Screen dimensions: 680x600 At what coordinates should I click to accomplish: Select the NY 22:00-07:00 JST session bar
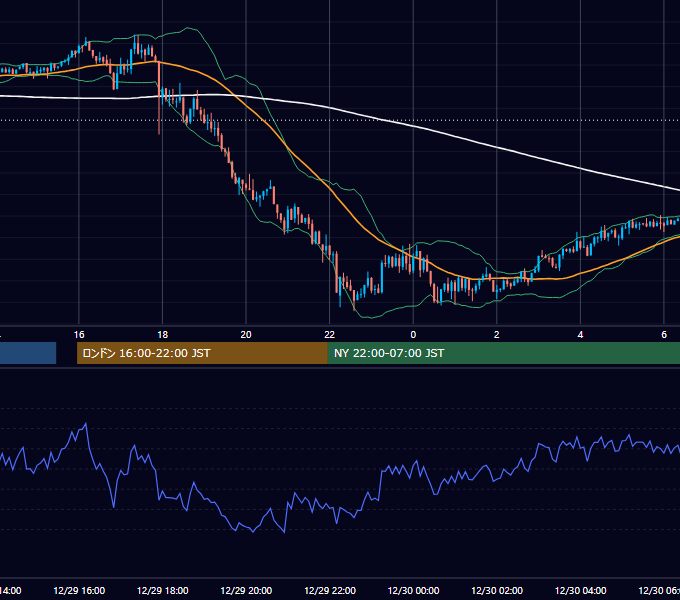503,353
